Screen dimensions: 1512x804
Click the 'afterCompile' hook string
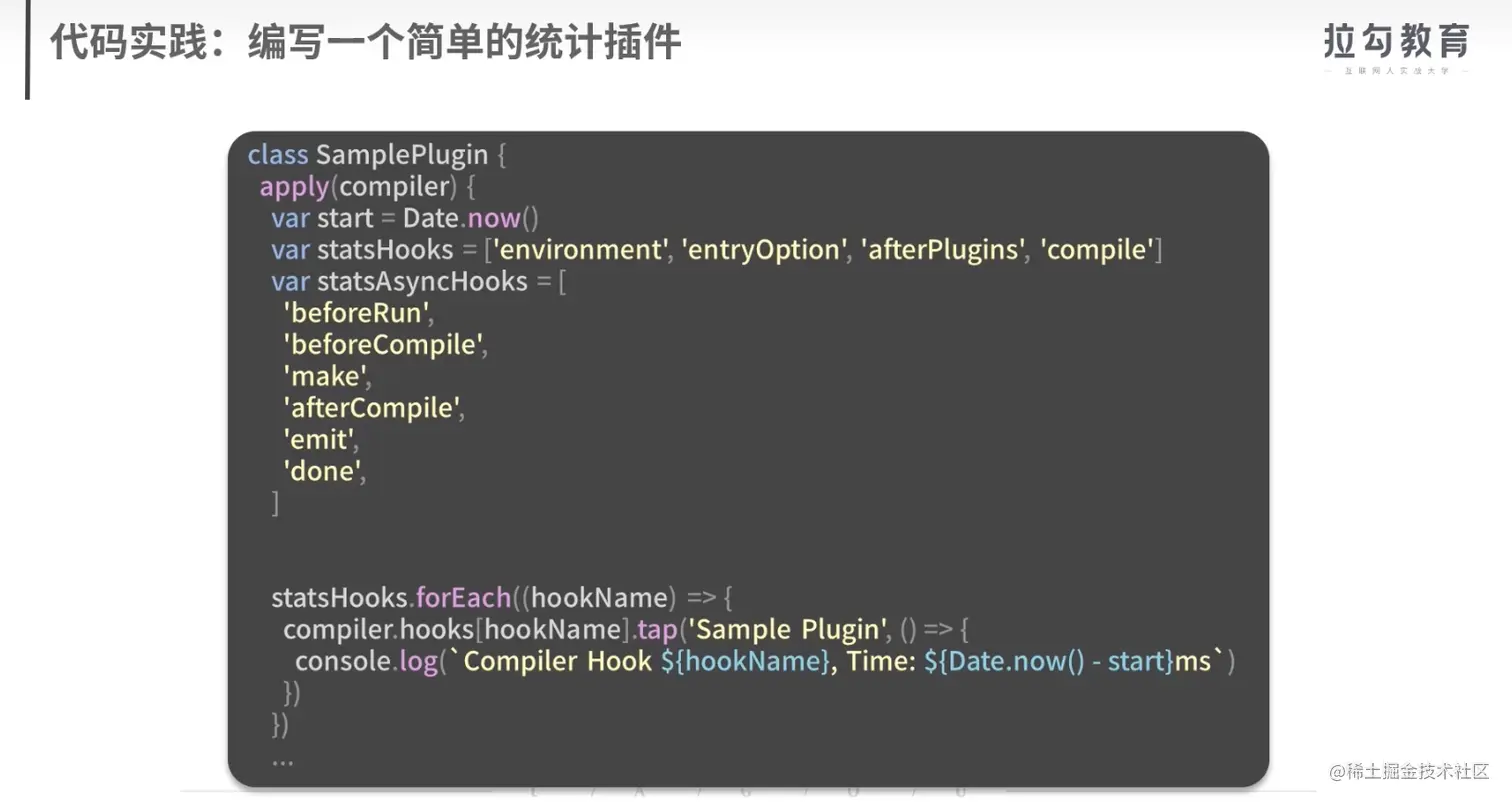click(375, 409)
